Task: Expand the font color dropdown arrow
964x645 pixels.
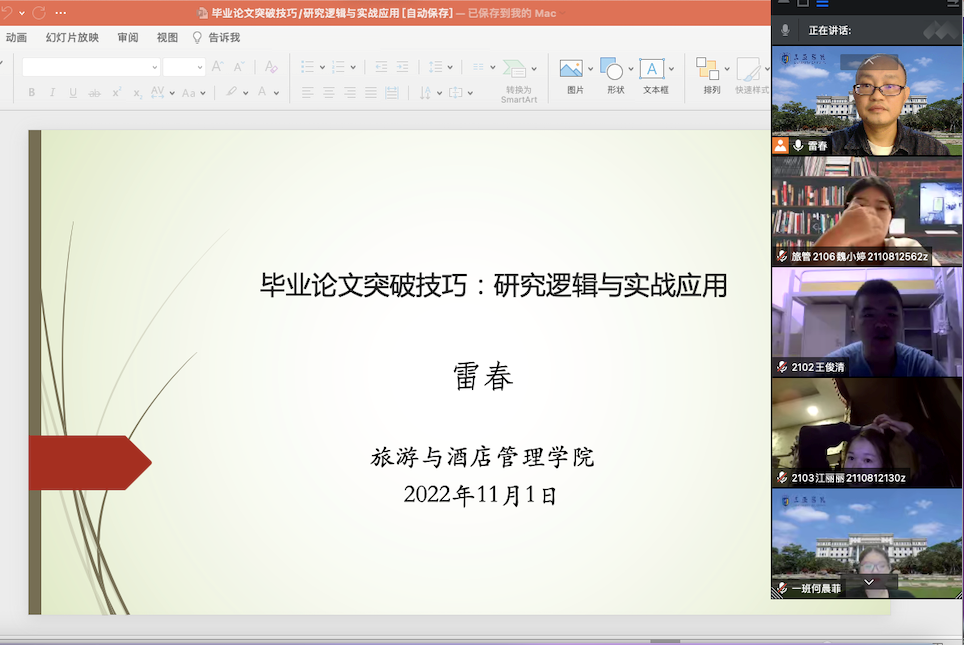Action: point(277,93)
